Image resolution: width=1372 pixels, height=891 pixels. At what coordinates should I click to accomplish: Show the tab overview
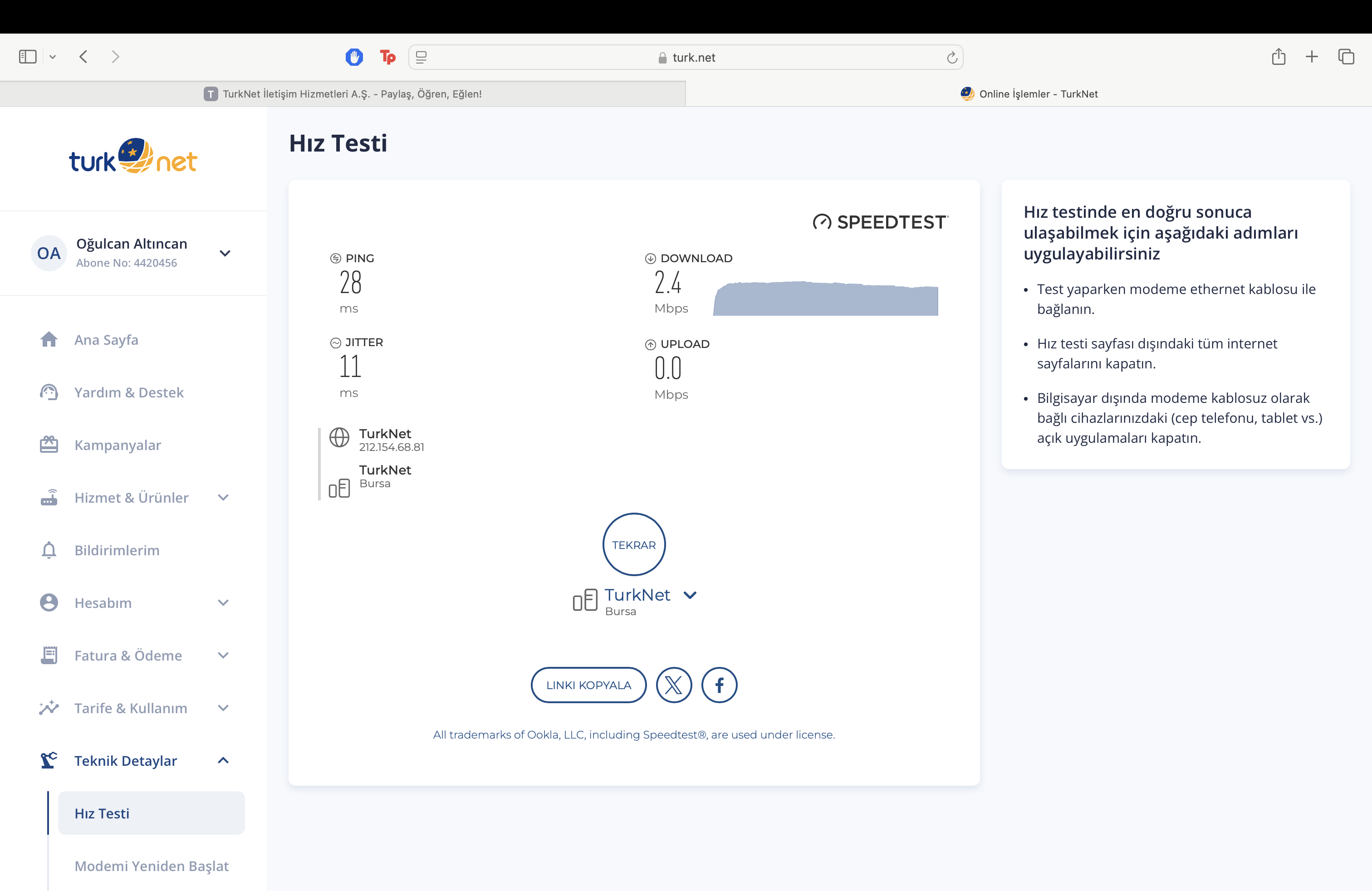coord(1346,56)
